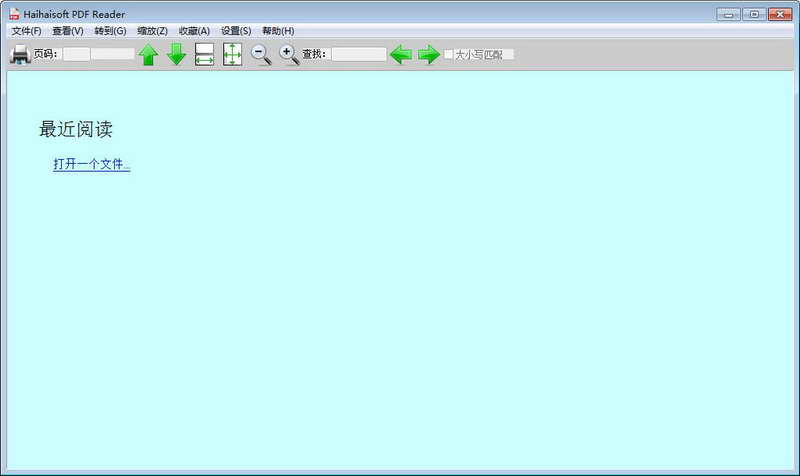This screenshot has height=476, width=800.
Task: Select the fit width icon
Action: (204, 54)
